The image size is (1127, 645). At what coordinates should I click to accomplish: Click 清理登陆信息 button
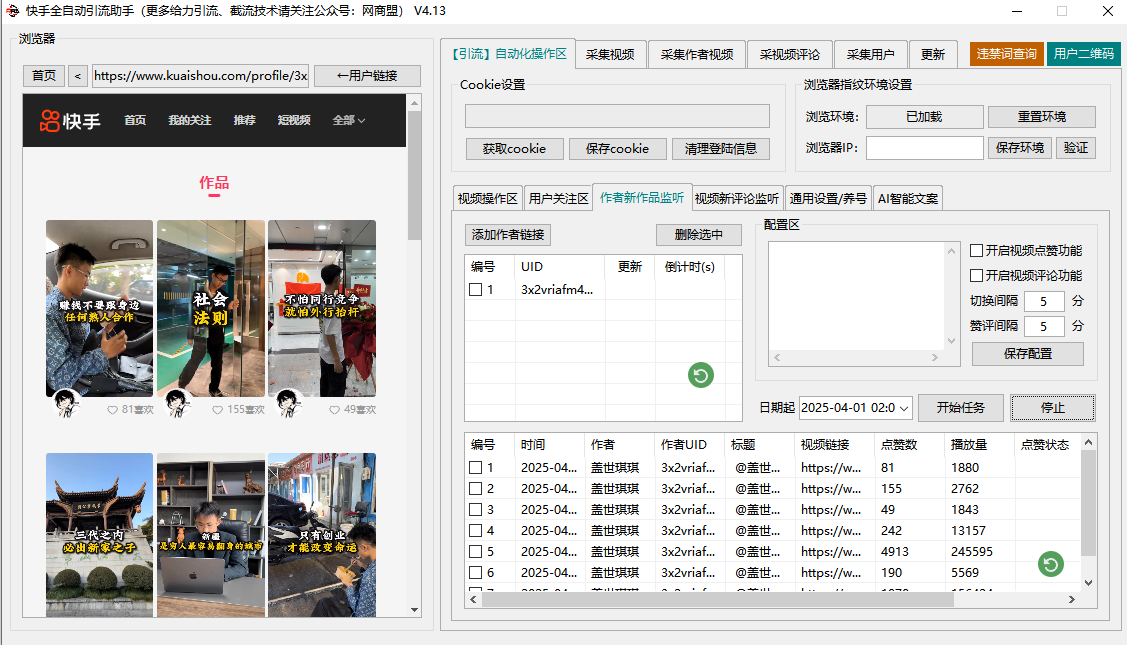coord(721,149)
